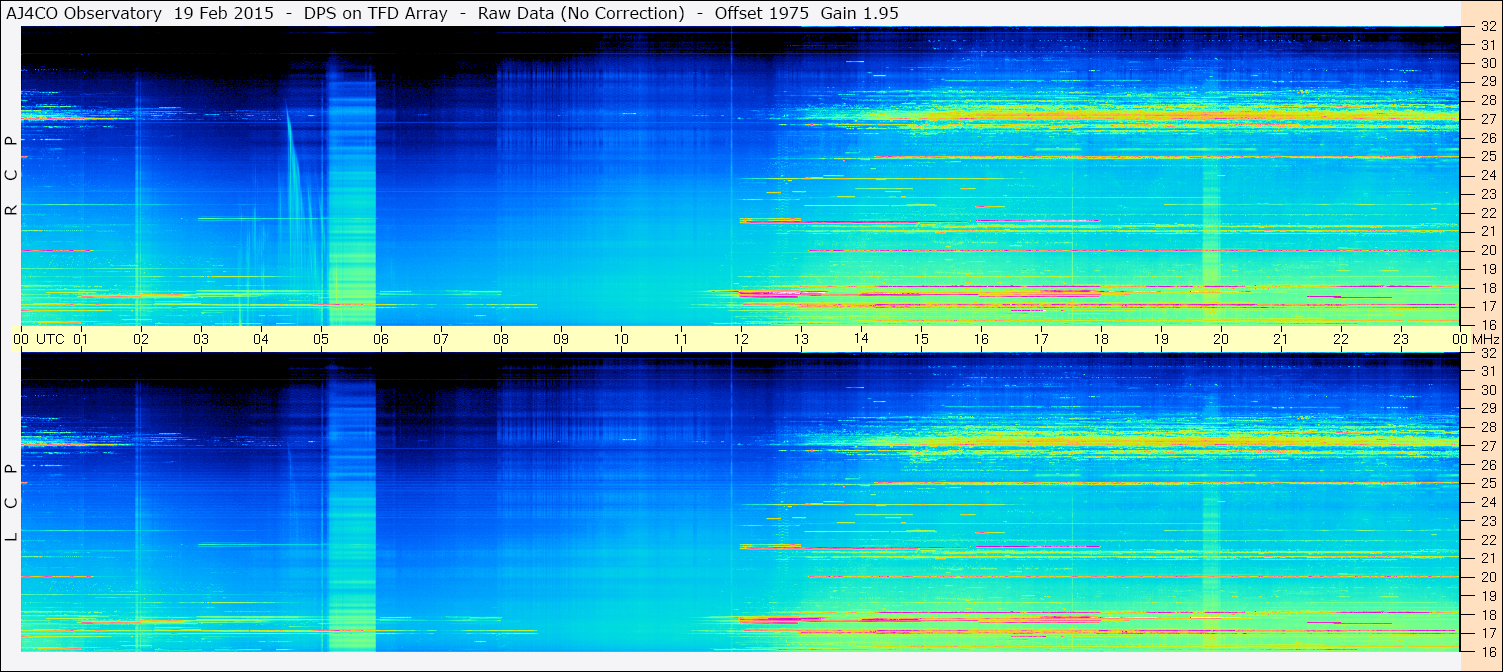1503x672 pixels.
Task: Select hour marker 11 on UTC axis
Action: click(681, 339)
